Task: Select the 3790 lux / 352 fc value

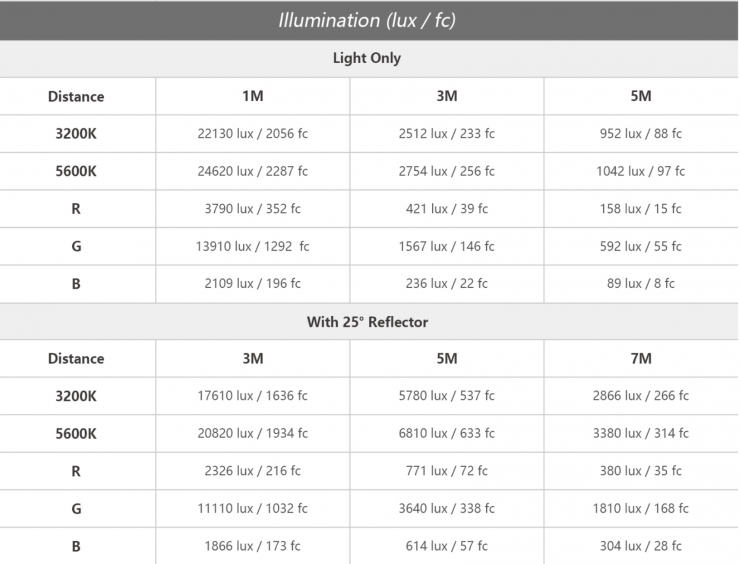Action: (253, 208)
